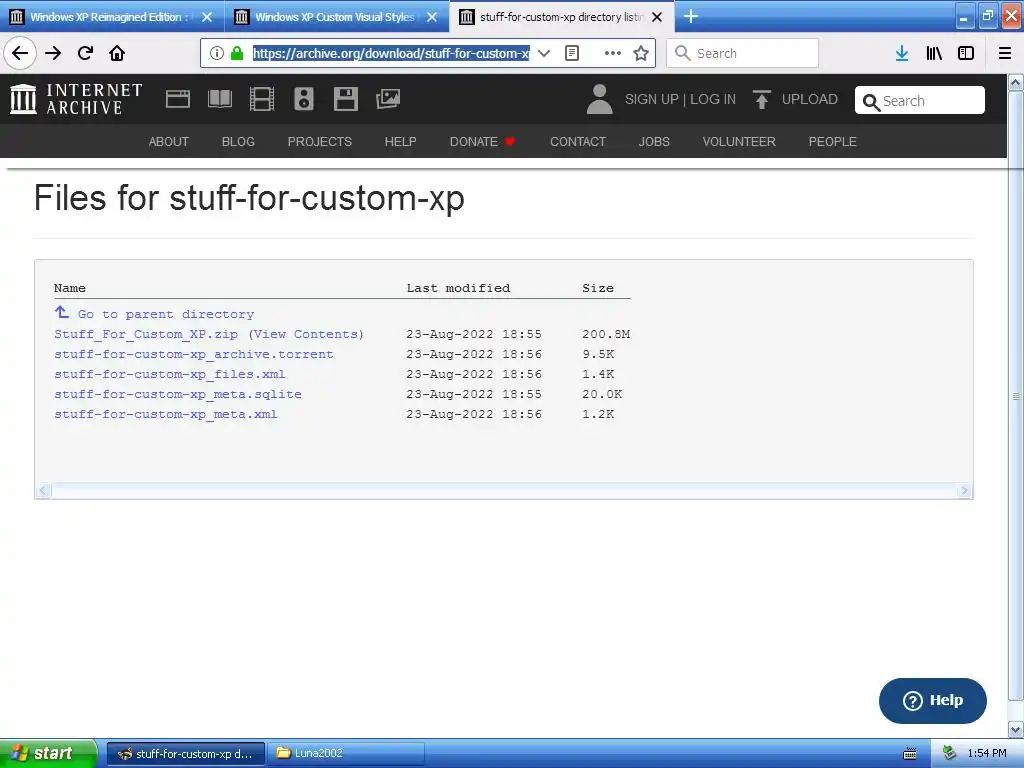The width and height of the screenshot is (1024, 768).
Task: Go to parent directory link
Action: [x=166, y=314]
